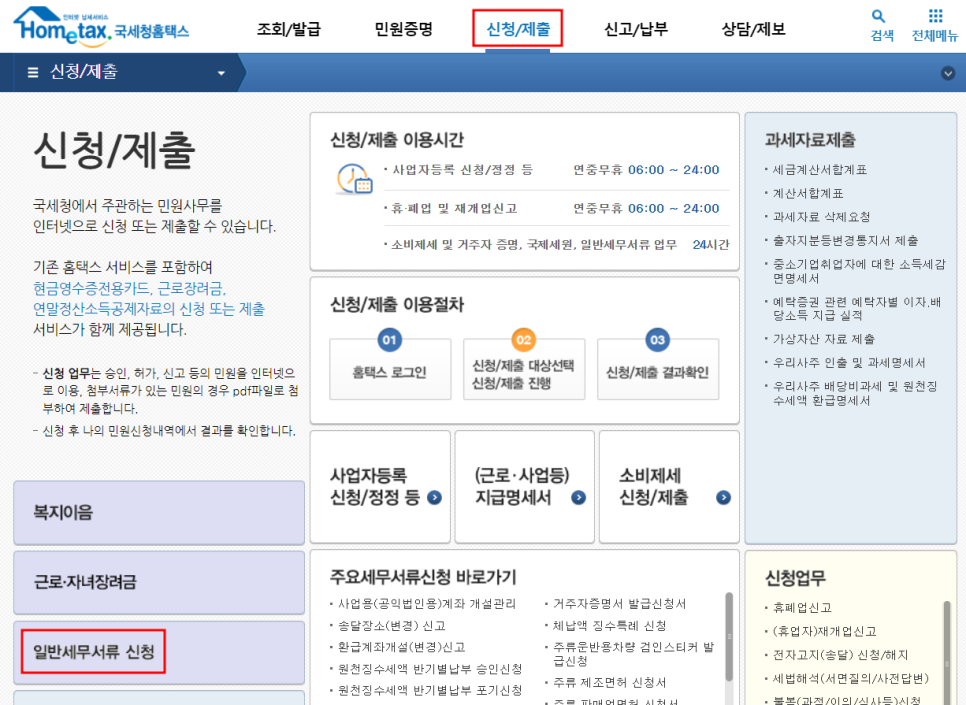Open 가상자산 자료 제출 link
Viewport: 966px width, 705px height.
[824, 339]
